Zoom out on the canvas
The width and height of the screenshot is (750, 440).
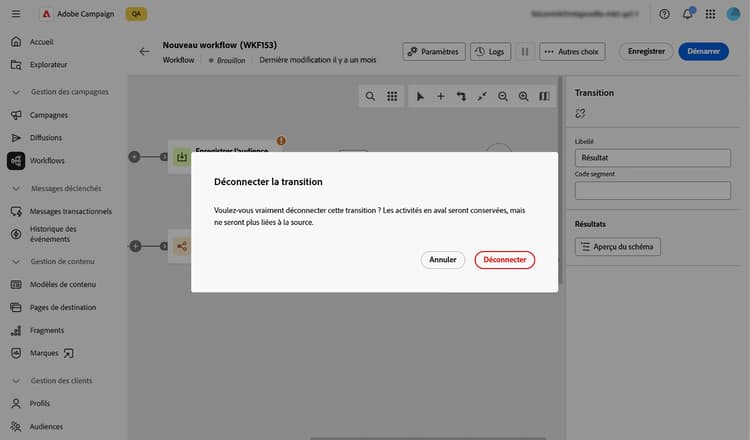[x=503, y=96]
